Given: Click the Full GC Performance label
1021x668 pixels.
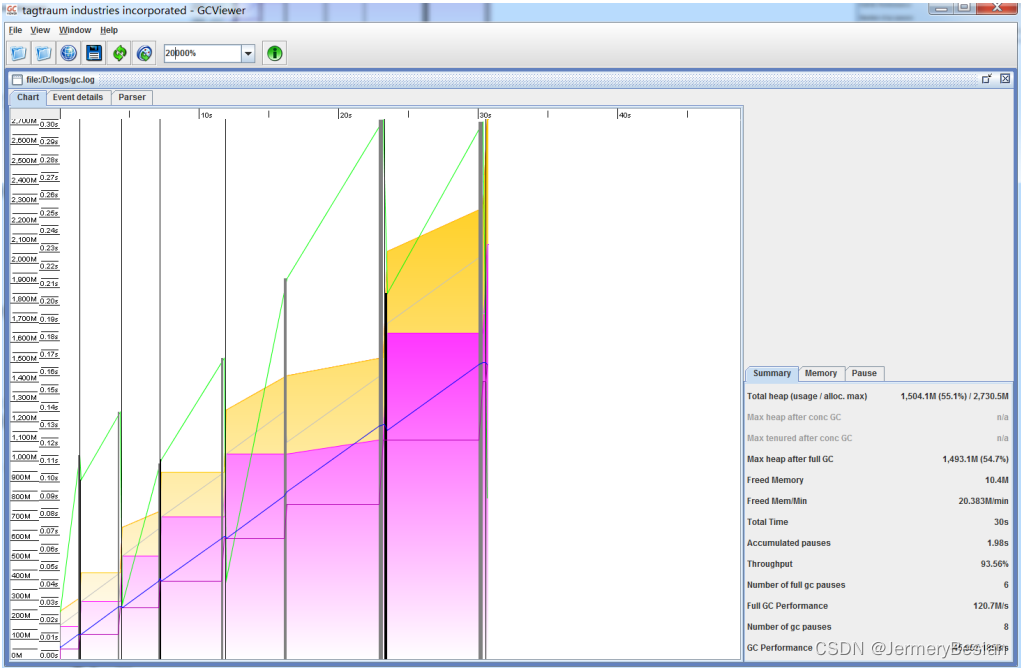Looking at the screenshot, I should coord(787,605).
